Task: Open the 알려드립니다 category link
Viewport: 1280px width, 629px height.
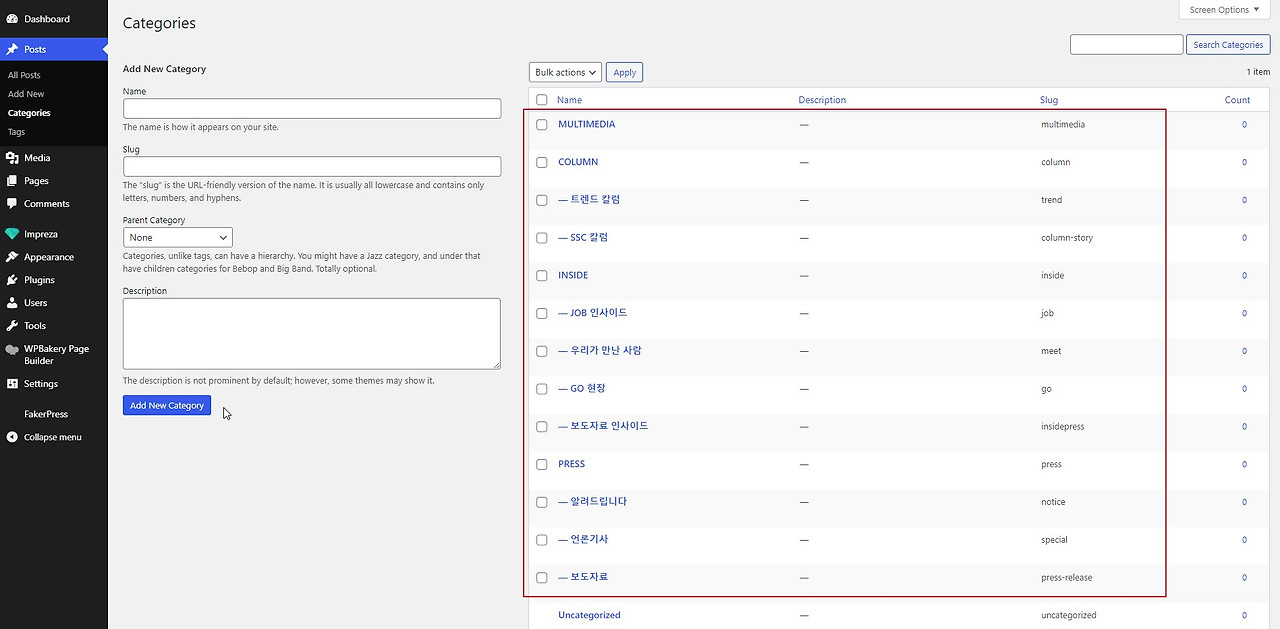Action: coord(593,502)
